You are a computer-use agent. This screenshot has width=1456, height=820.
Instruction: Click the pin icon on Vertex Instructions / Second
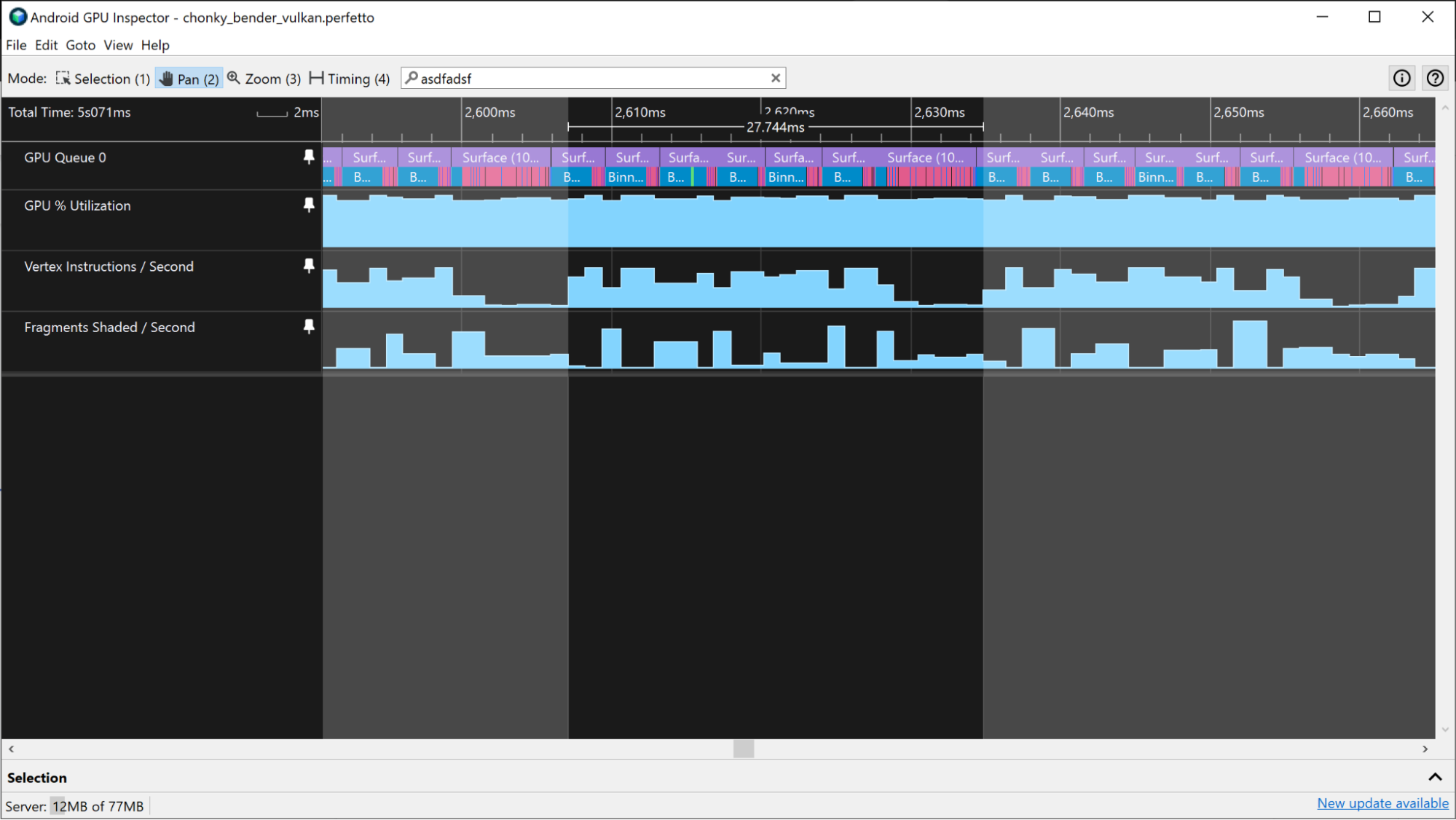click(x=309, y=266)
